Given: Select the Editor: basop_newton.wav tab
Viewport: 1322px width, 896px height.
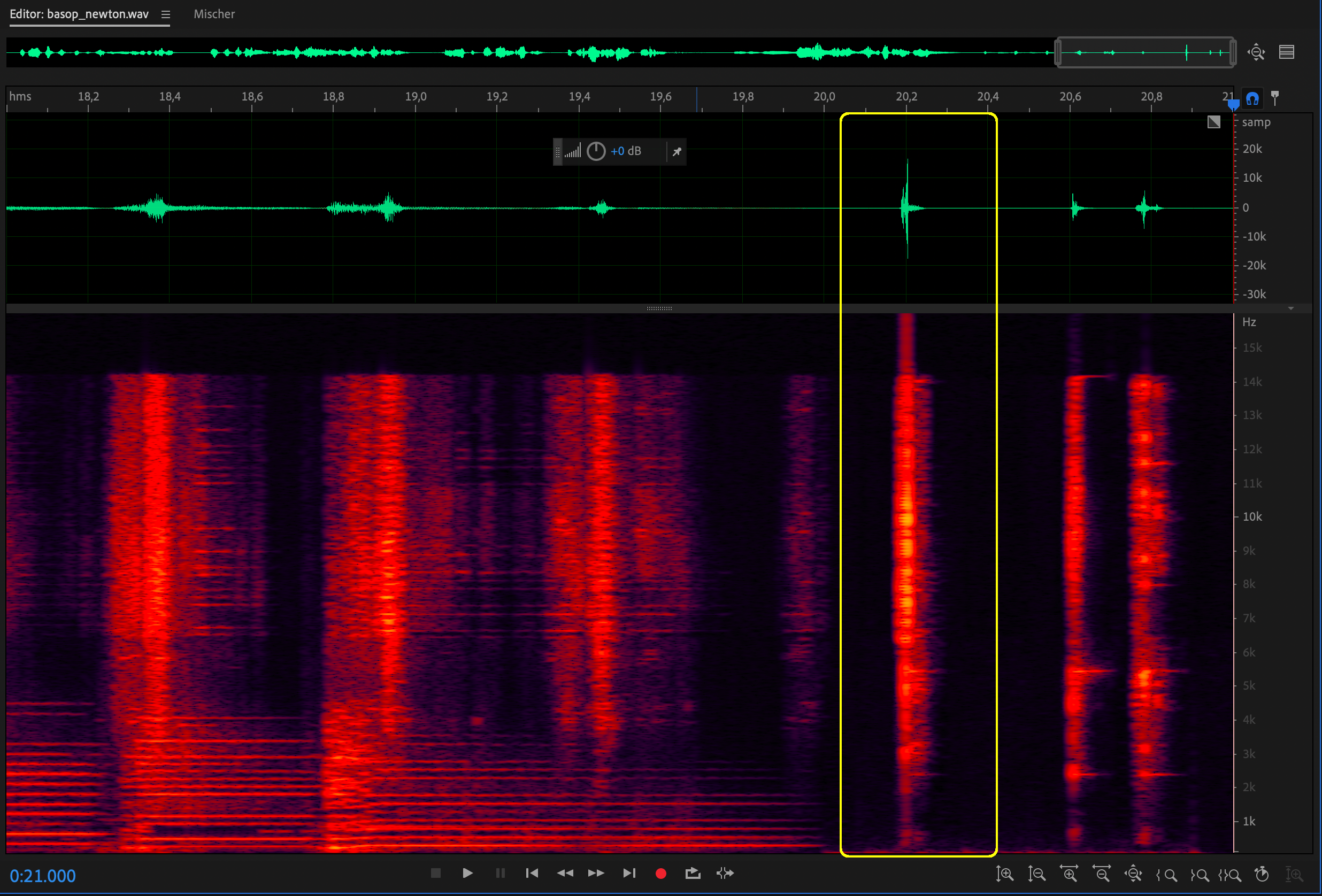Looking at the screenshot, I should pyautogui.click(x=79, y=14).
